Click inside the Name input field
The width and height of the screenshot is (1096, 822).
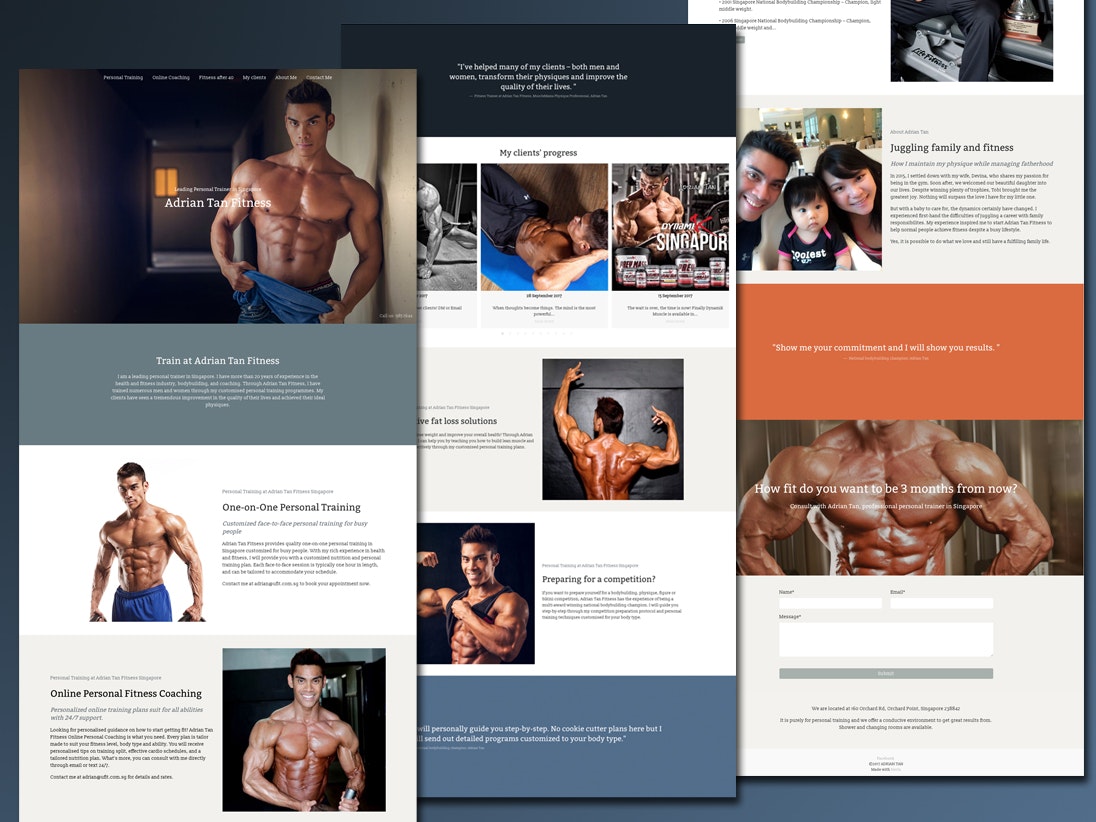coord(830,603)
